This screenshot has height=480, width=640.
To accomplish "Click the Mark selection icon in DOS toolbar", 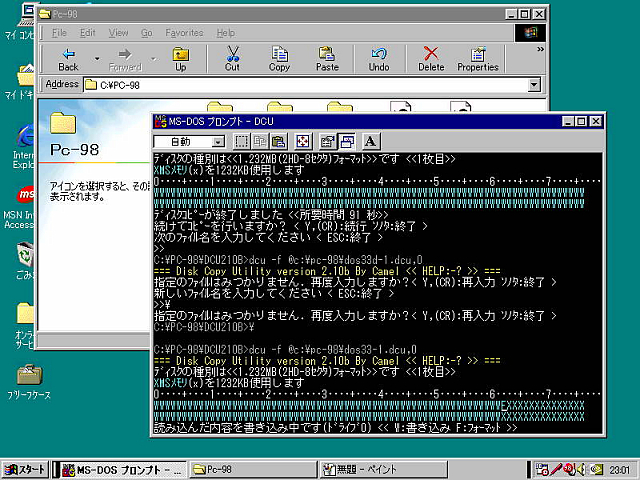I will [x=241, y=142].
